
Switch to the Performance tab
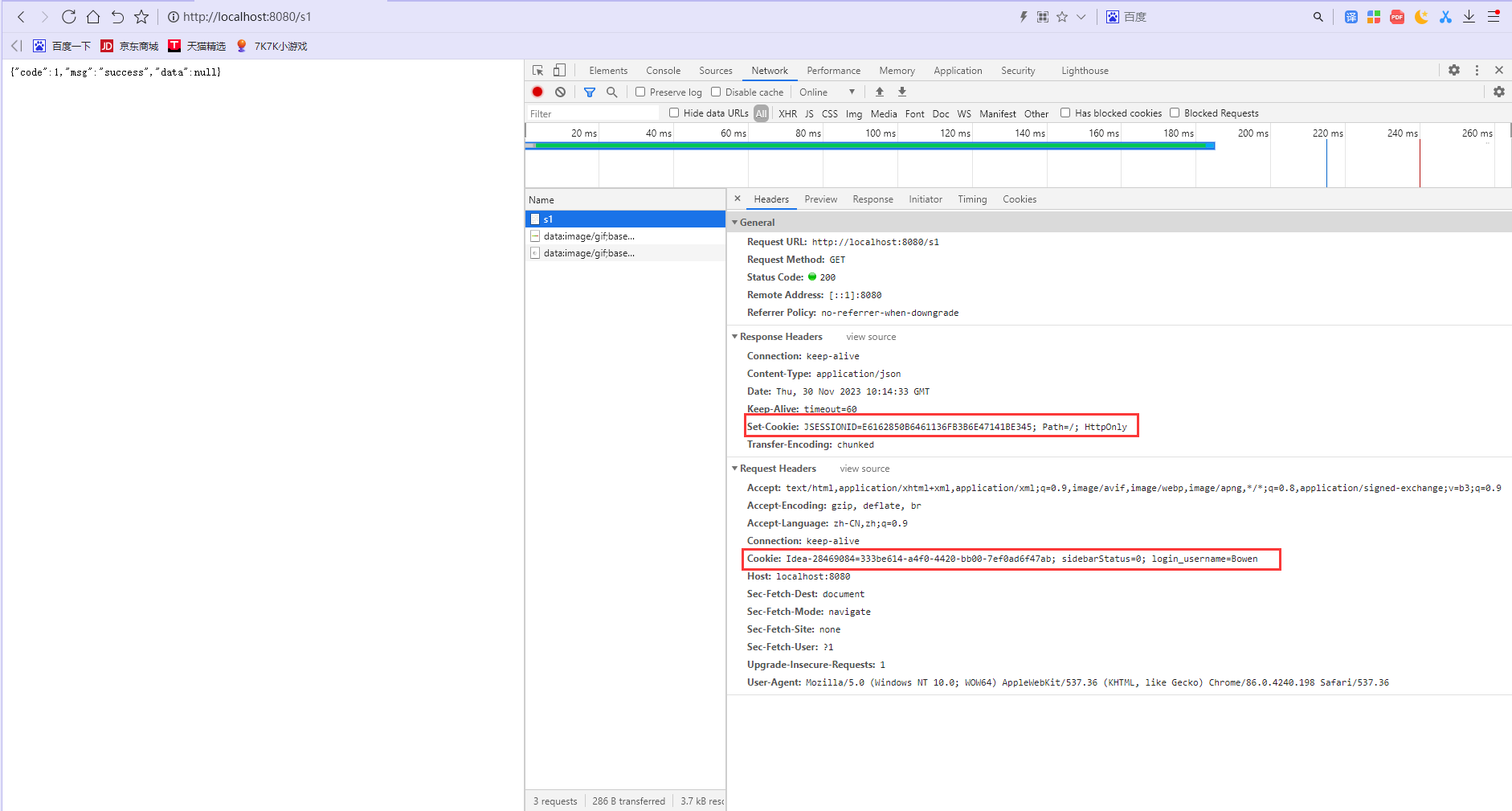[x=834, y=71]
